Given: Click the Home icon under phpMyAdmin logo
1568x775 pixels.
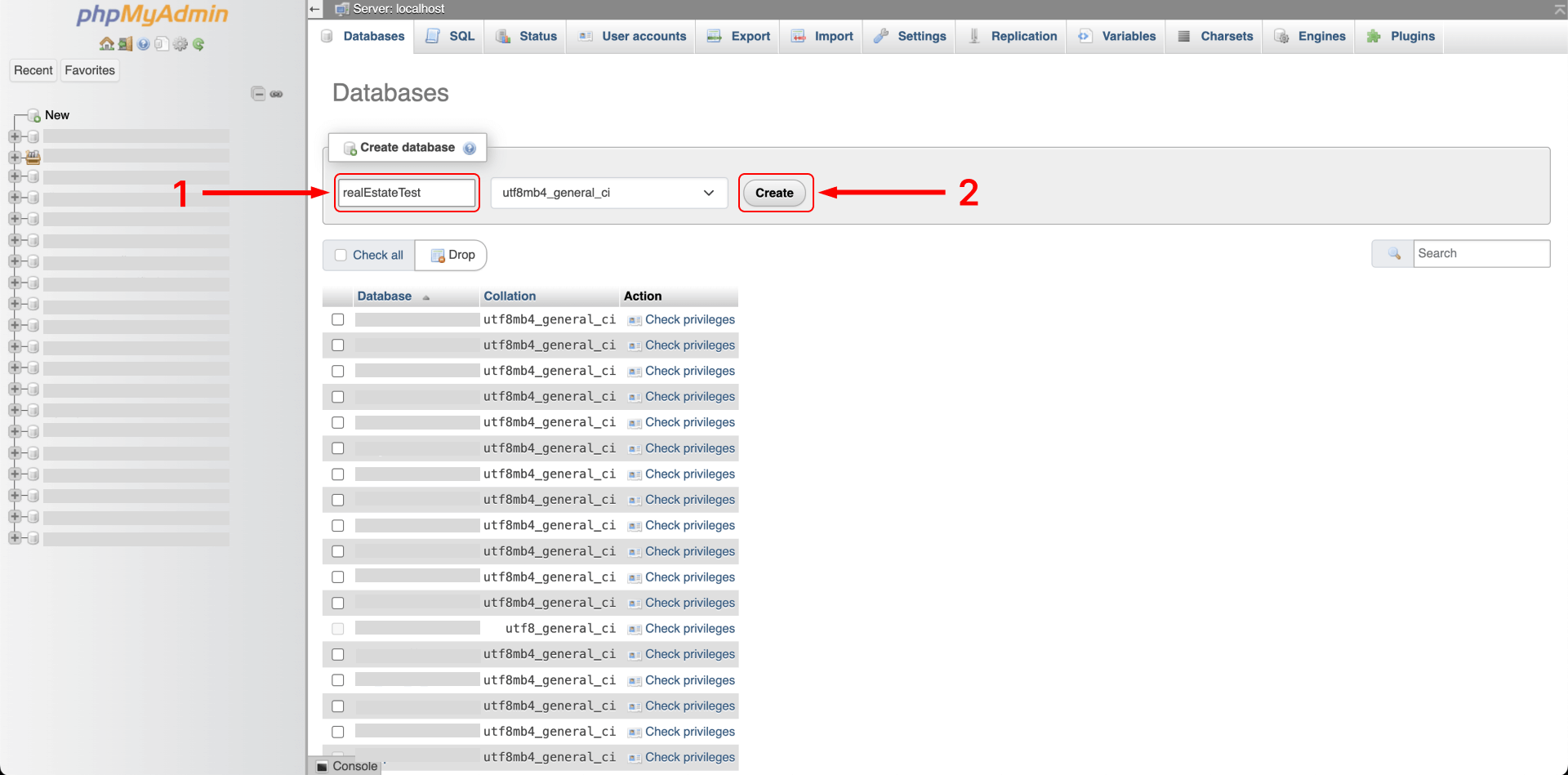Looking at the screenshot, I should click(106, 44).
